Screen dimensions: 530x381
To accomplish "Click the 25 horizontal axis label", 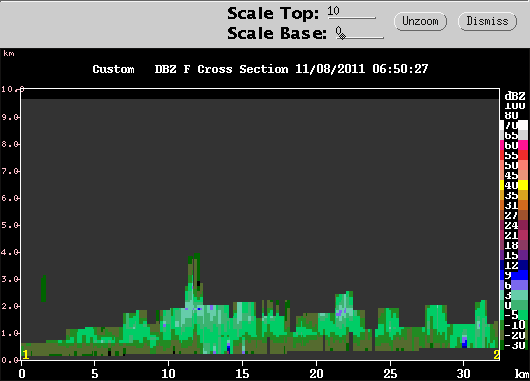I will click(390, 374).
